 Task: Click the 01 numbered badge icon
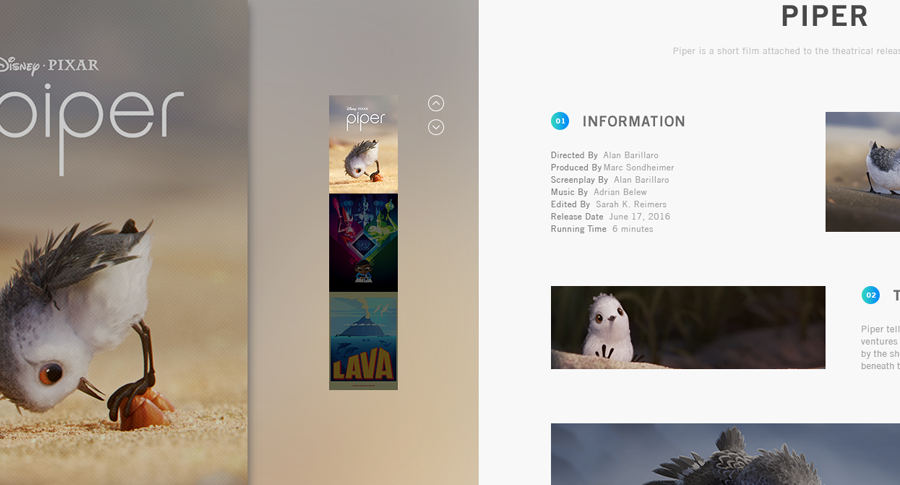pos(560,121)
